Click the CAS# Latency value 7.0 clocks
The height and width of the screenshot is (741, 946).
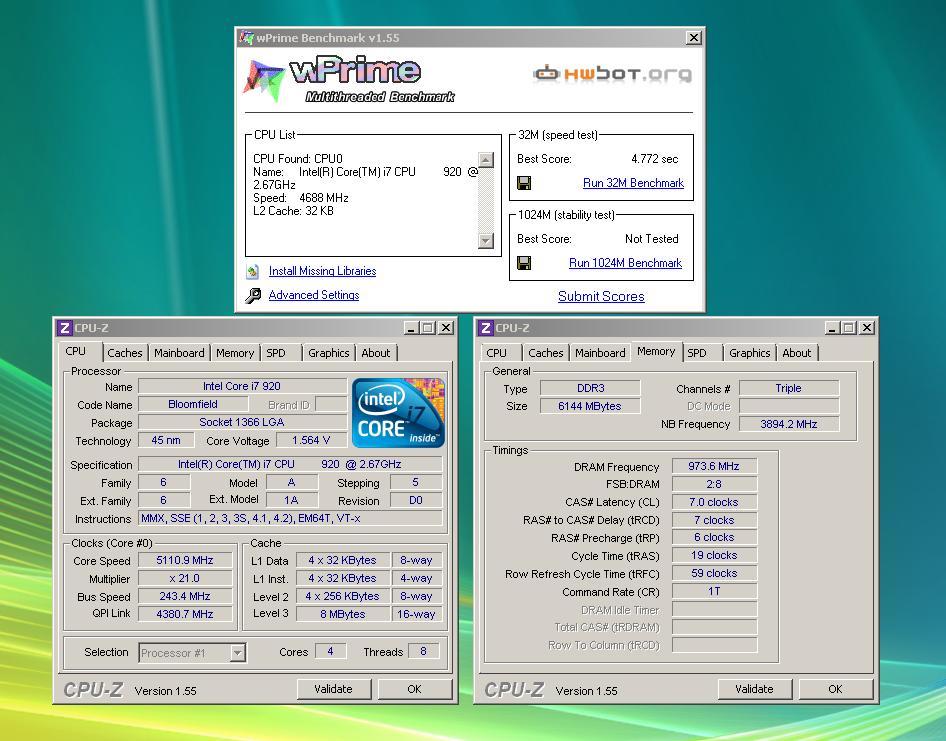(x=714, y=502)
